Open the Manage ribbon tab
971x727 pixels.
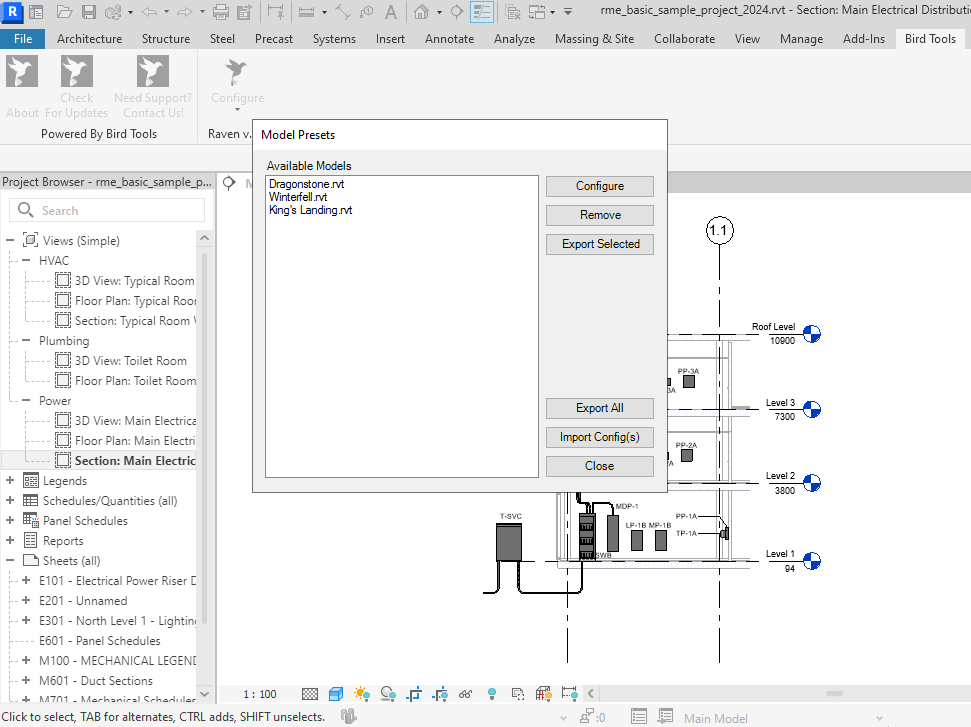(x=801, y=39)
